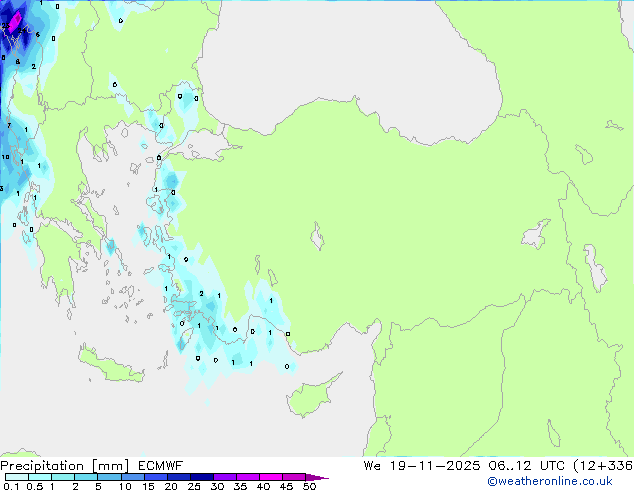Click the '30' legend scale value
This screenshot has height=490, width=634.
point(217,486)
